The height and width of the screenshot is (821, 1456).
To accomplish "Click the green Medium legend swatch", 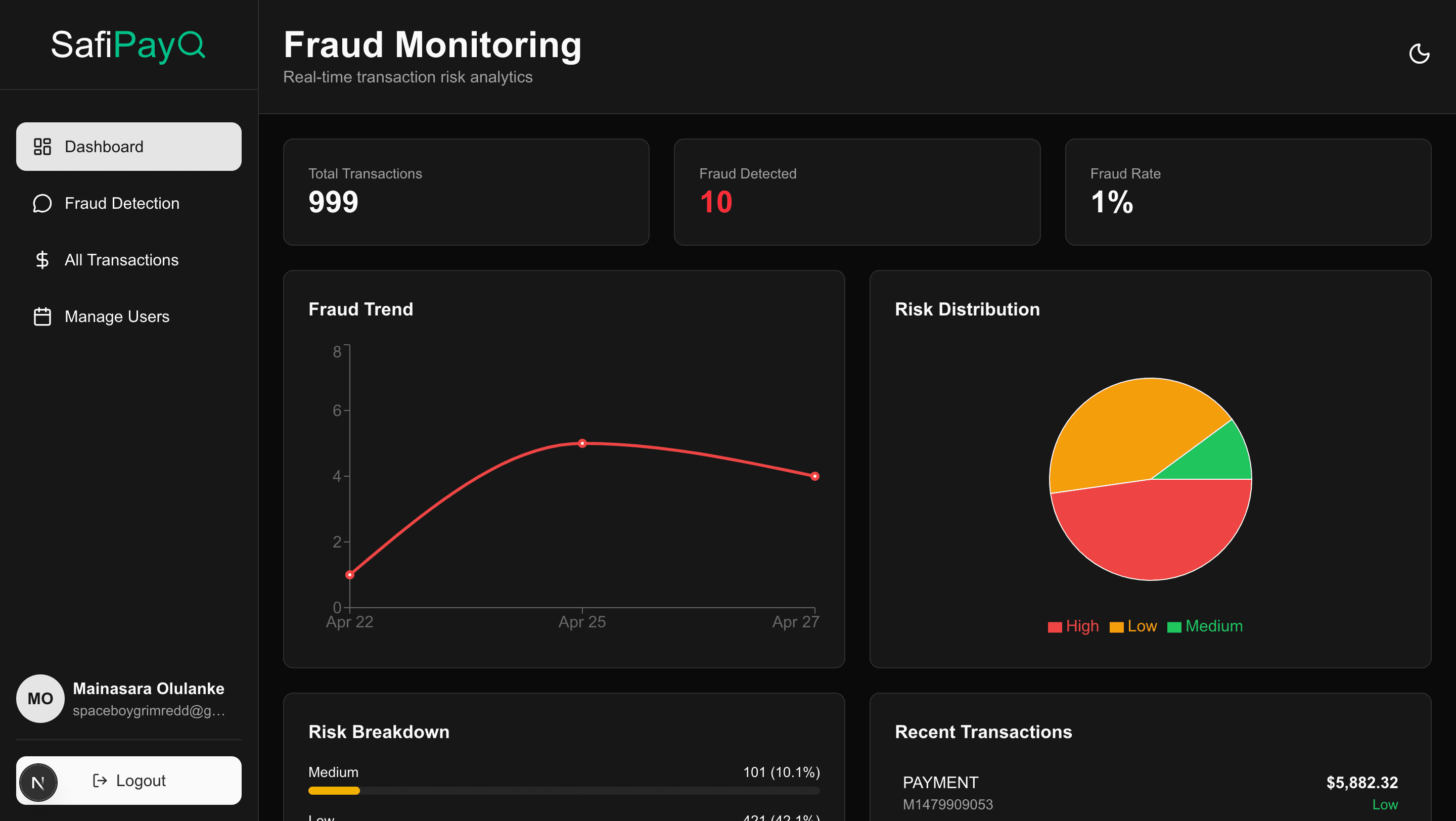I will click(x=1174, y=627).
